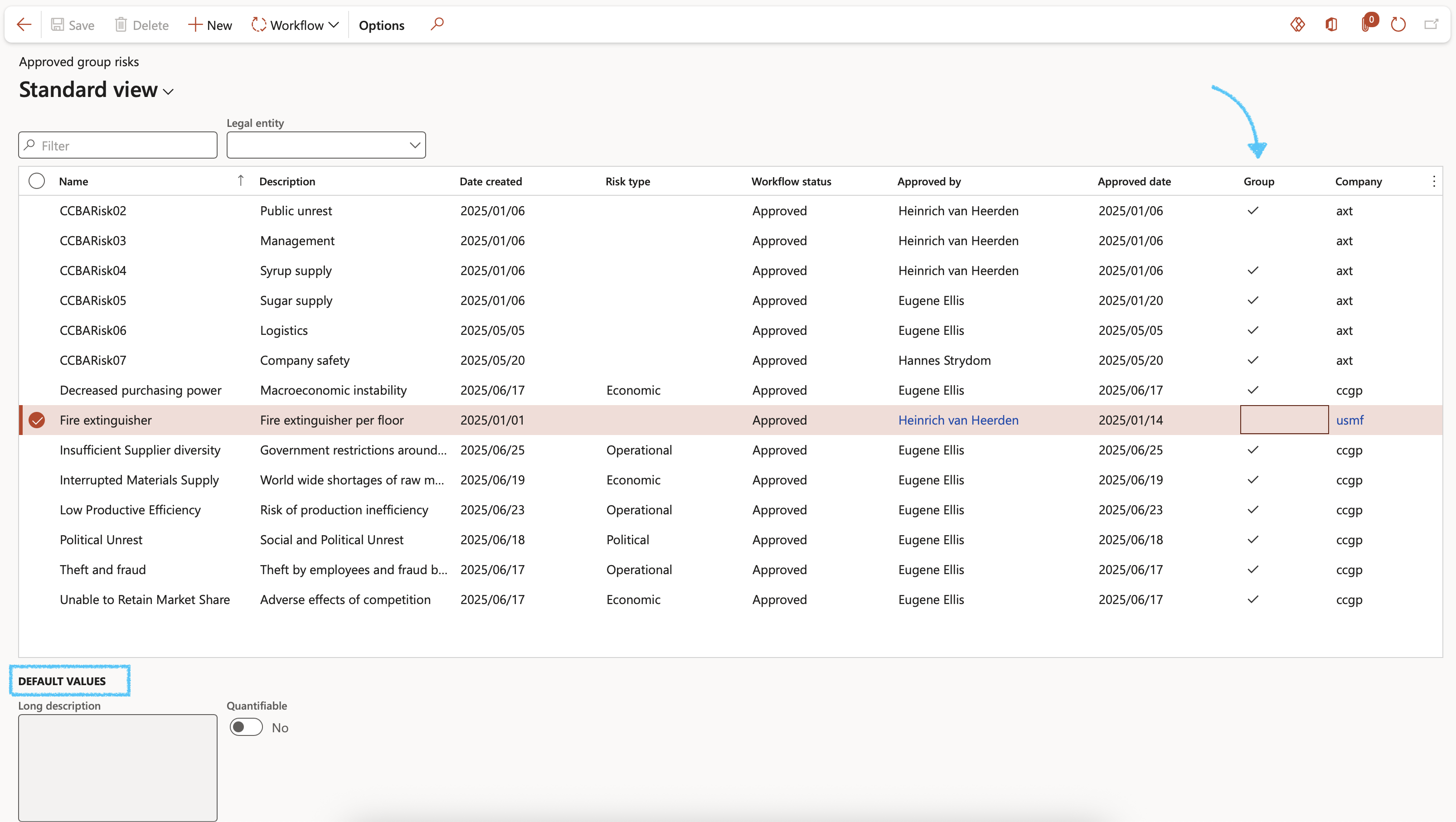Click the Description column header

click(x=287, y=181)
